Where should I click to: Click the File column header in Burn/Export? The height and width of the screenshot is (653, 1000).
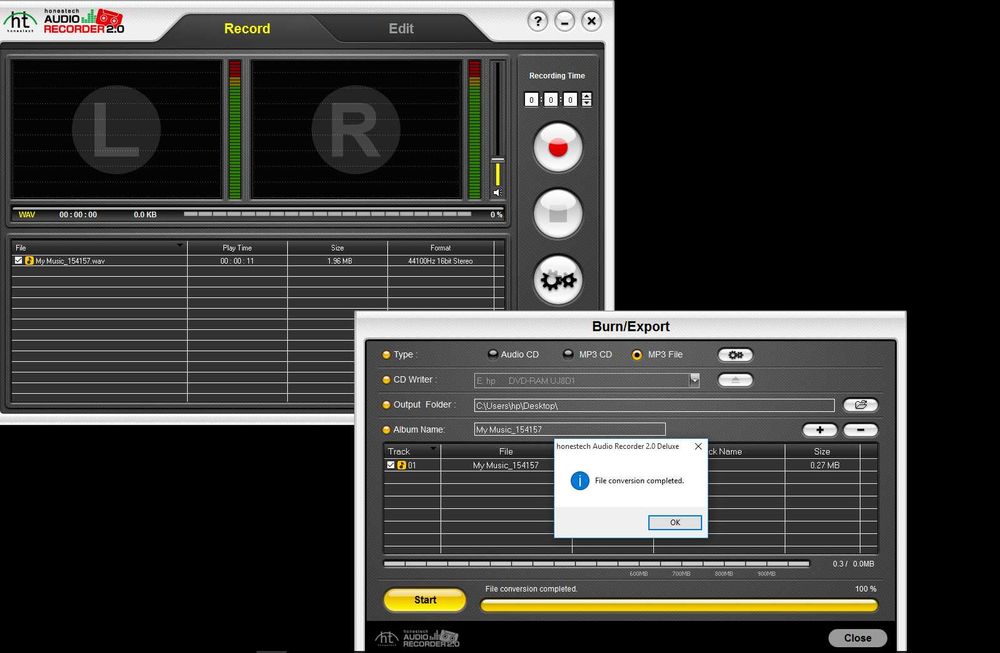[x=506, y=451]
